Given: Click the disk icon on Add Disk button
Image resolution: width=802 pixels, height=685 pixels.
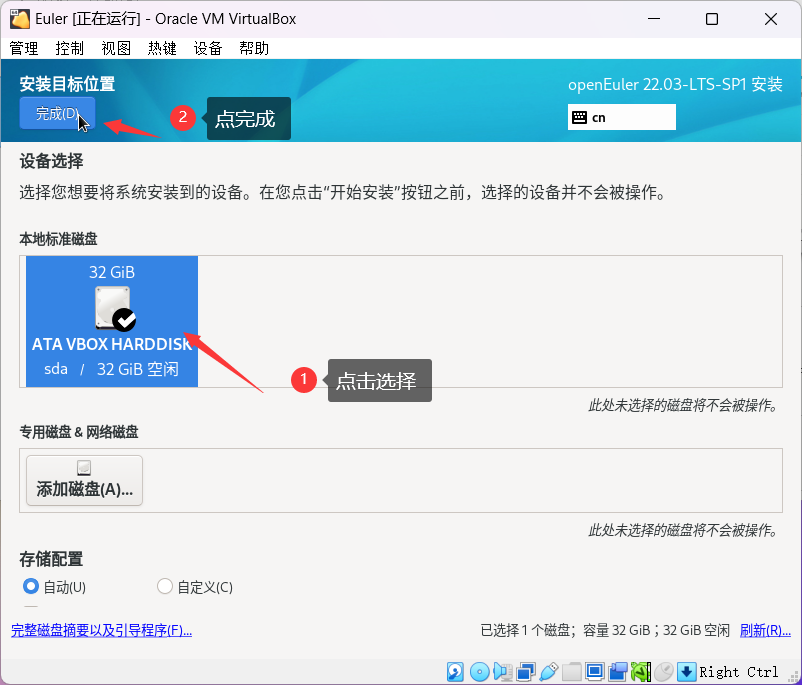Looking at the screenshot, I should coord(84,467).
